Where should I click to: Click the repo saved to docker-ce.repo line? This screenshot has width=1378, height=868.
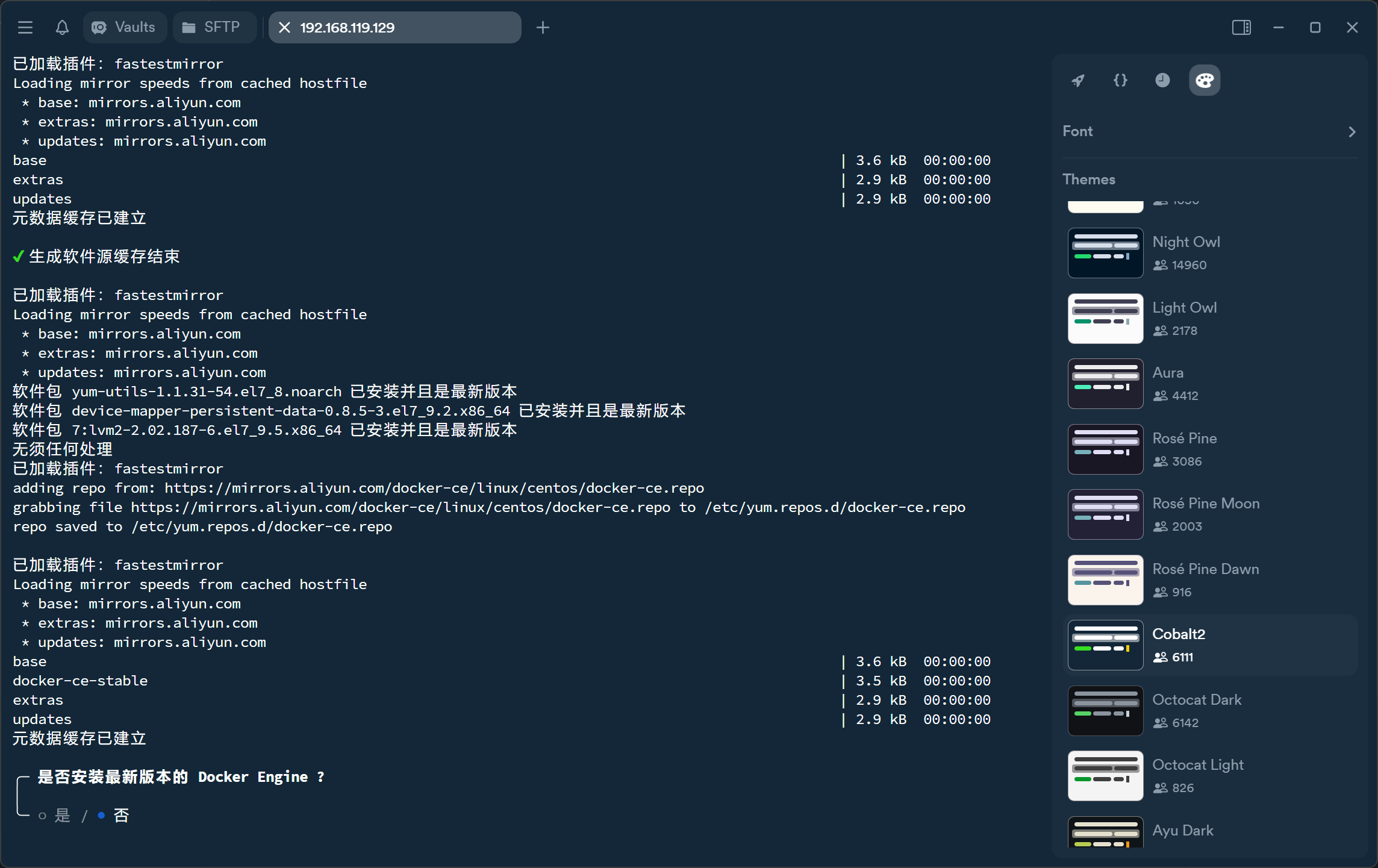[x=202, y=526]
